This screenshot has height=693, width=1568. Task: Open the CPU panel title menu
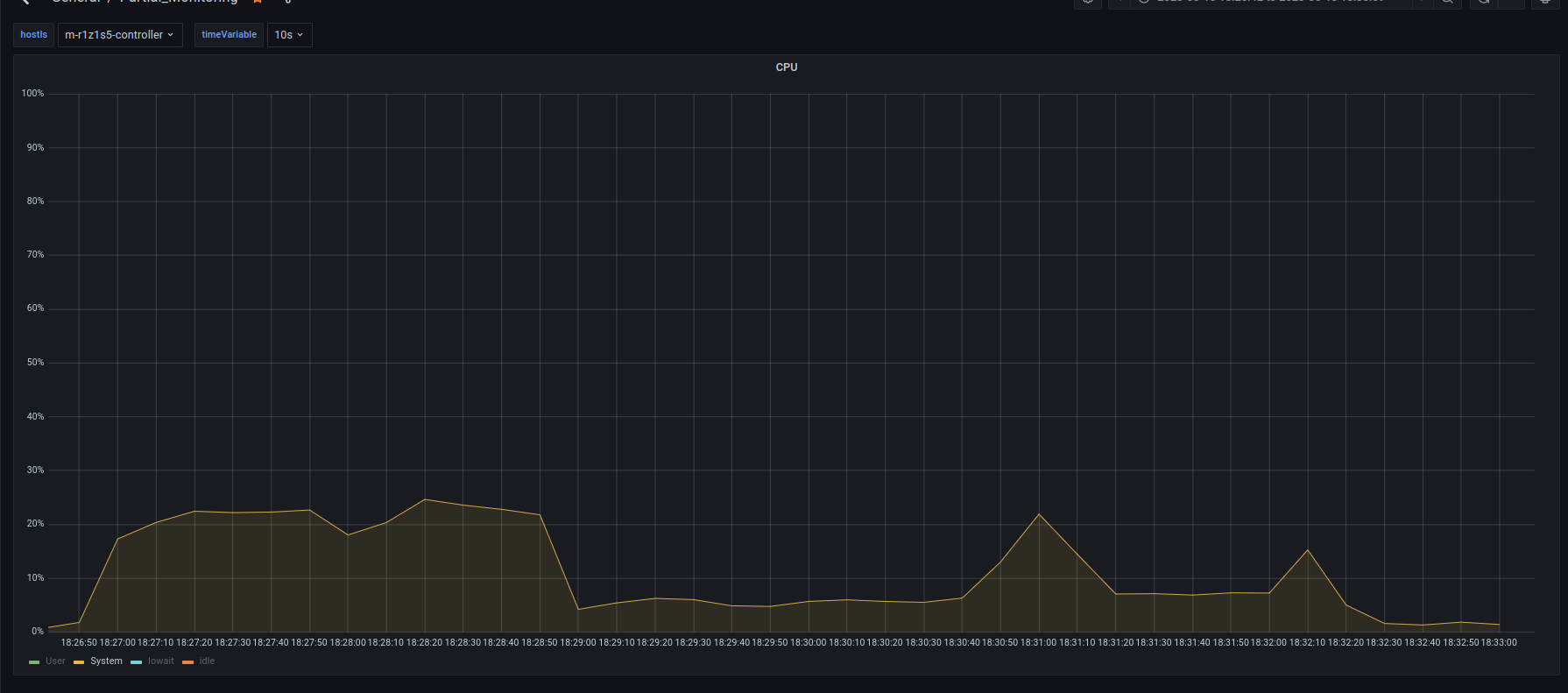click(786, 67)
